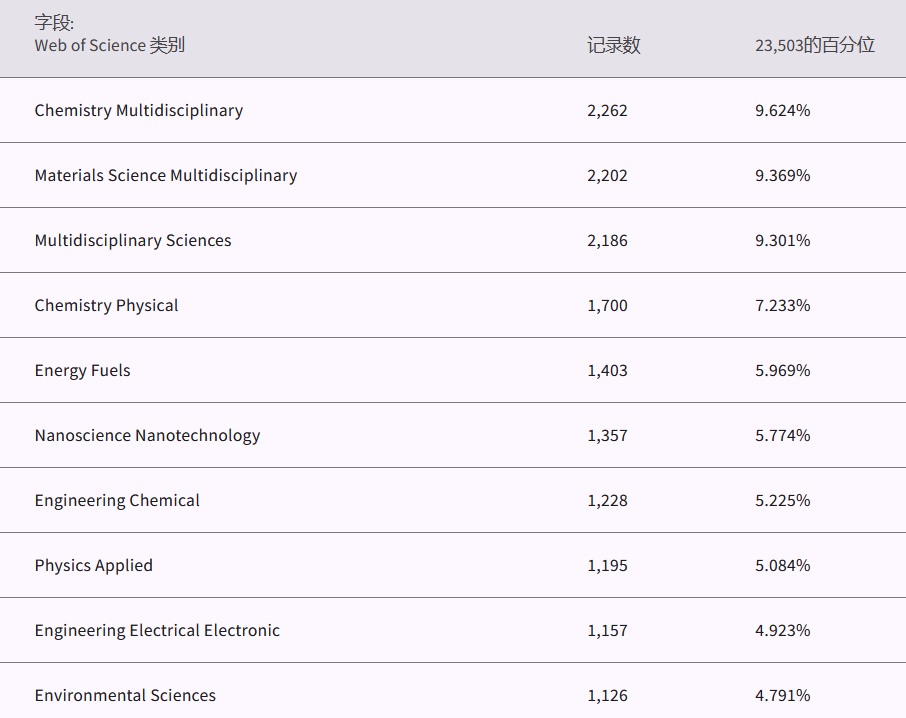
Task: Click the Engineering Chemical category name
Action: tap(117, 500)
